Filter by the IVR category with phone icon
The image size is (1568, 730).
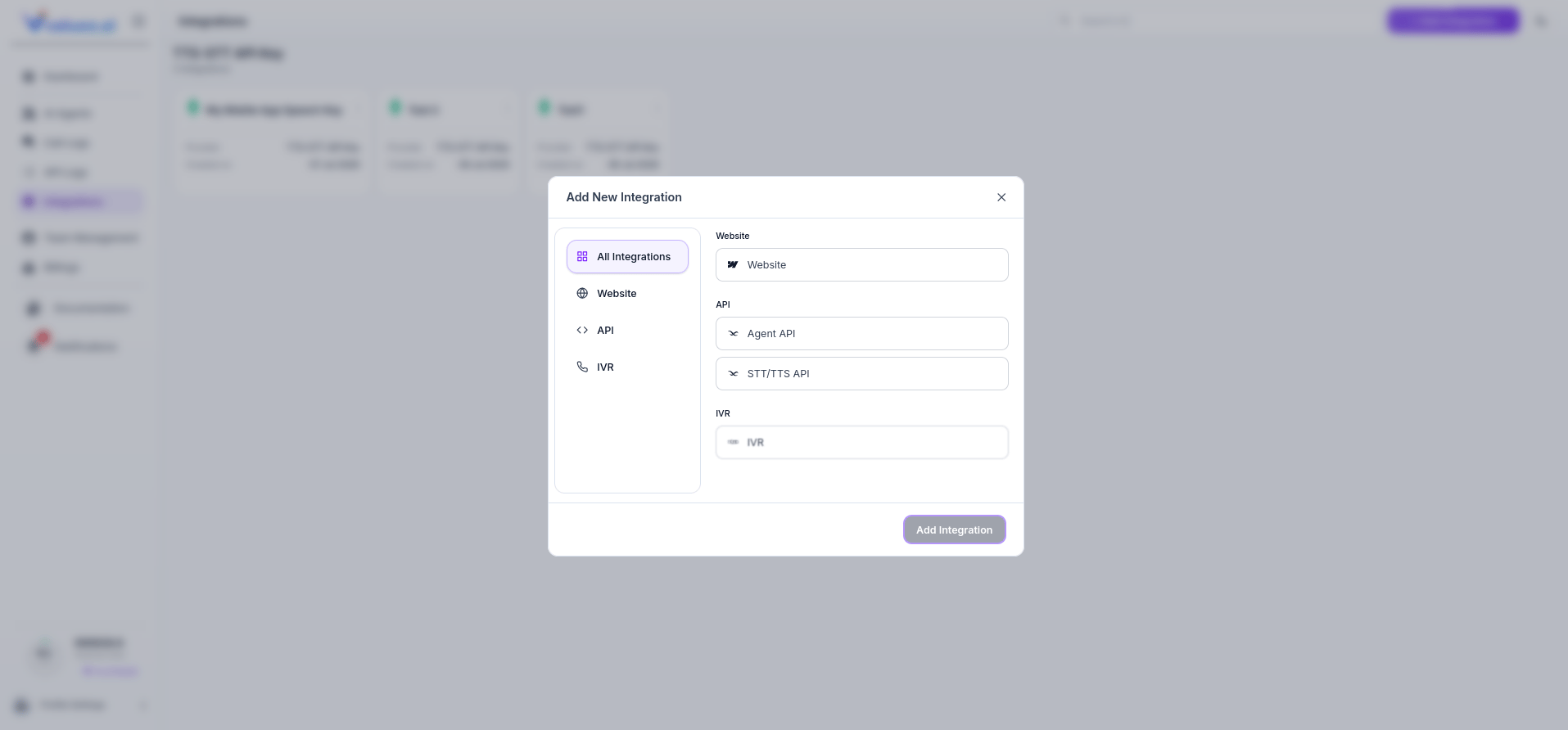point(627,367)
